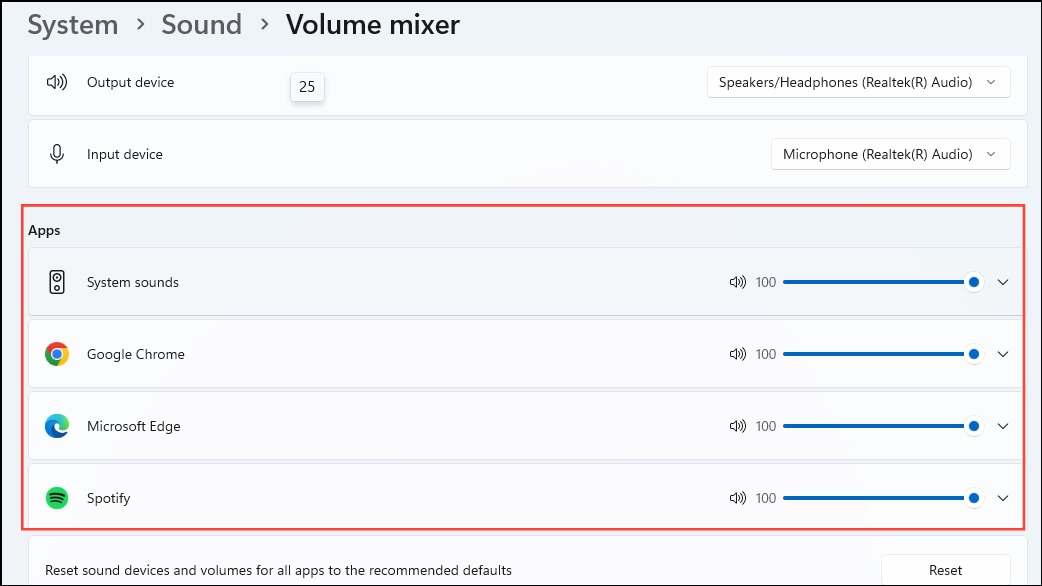Click the Microsoft Edge app icon
This screenshot has height=586, width=1042.
point(57,426)
